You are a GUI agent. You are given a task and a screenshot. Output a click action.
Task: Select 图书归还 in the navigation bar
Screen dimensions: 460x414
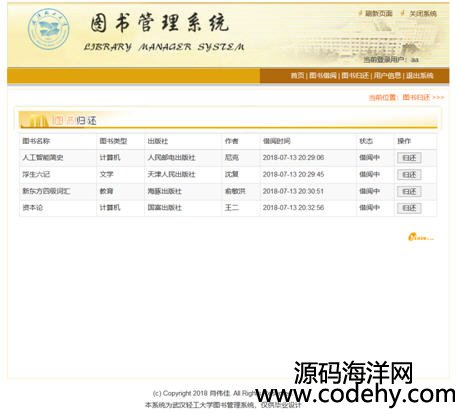[x=355, y=75]
